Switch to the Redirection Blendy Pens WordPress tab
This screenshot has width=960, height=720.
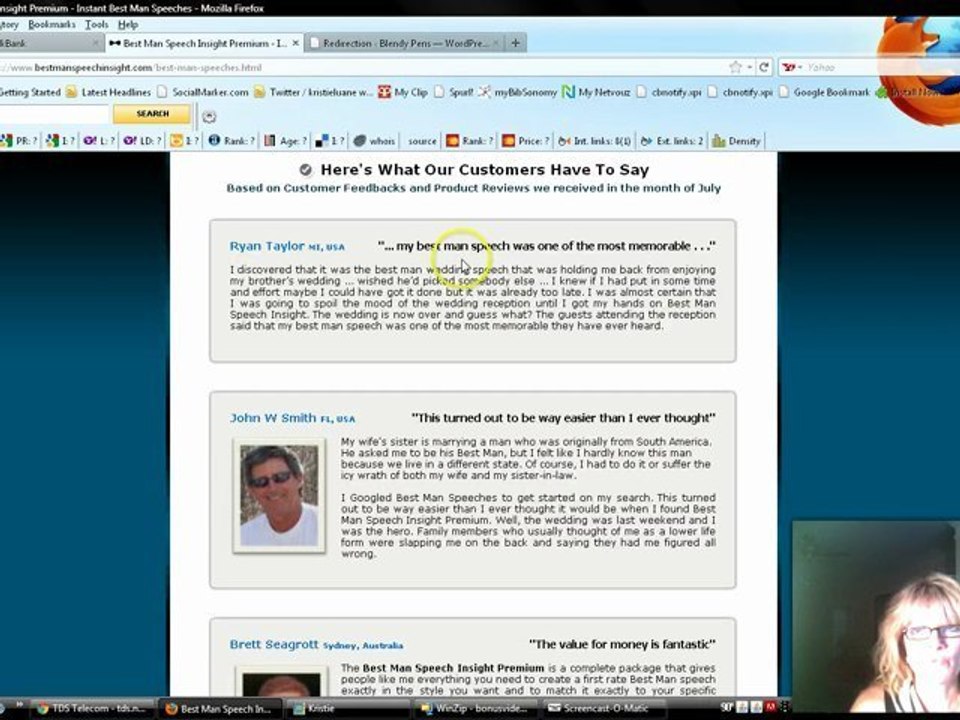(x=403, y=43)
